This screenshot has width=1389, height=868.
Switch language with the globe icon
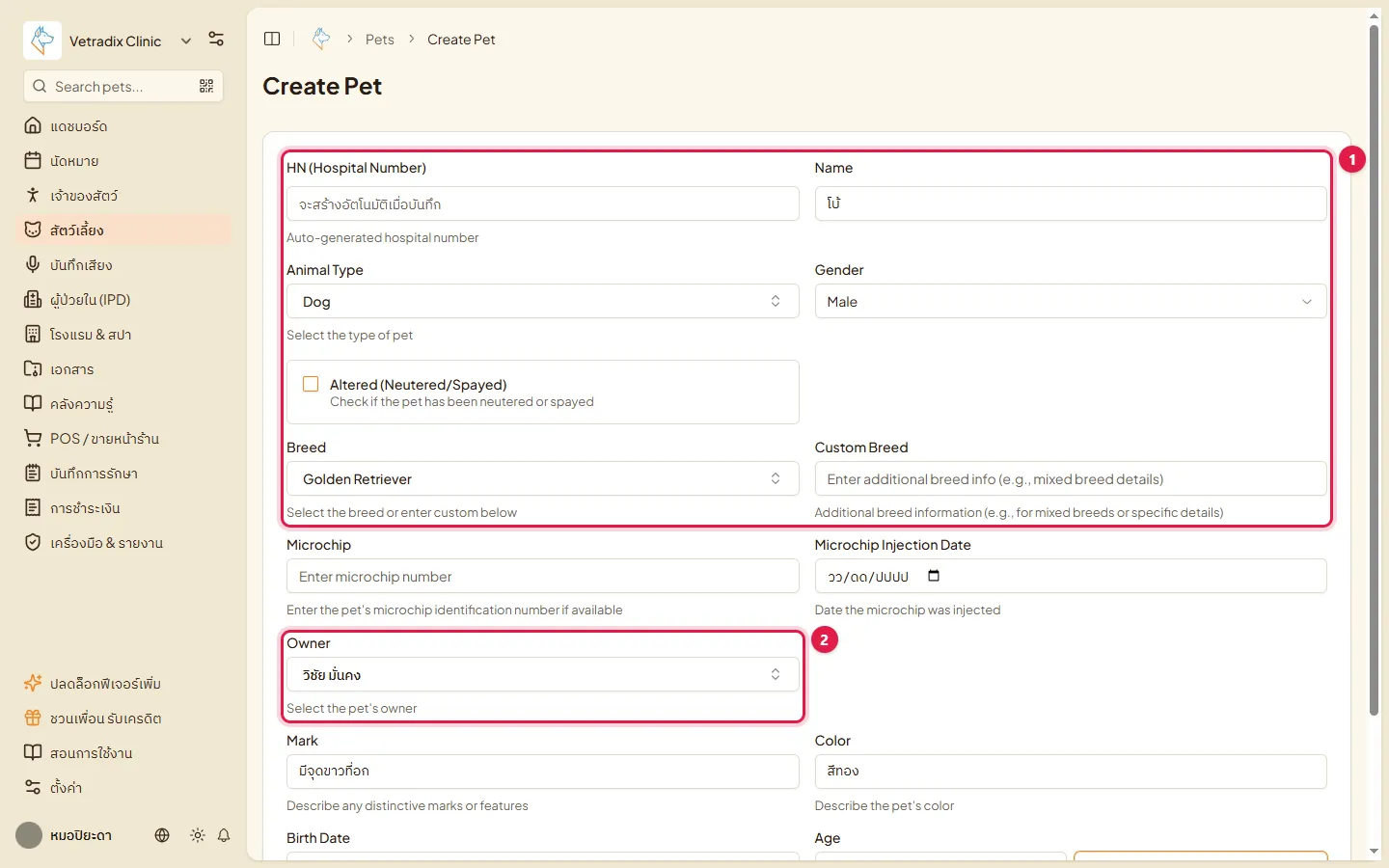point(162,835)
